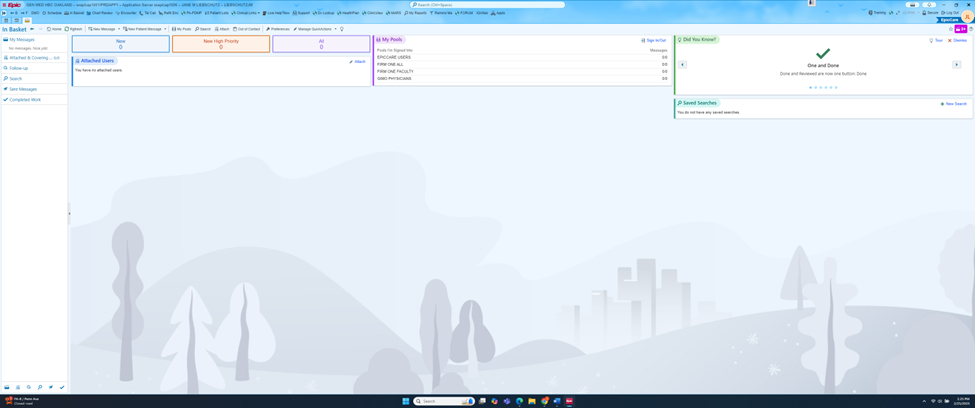Select Follow-up in the left folder list
975x408 pixels.
point(18,68)
